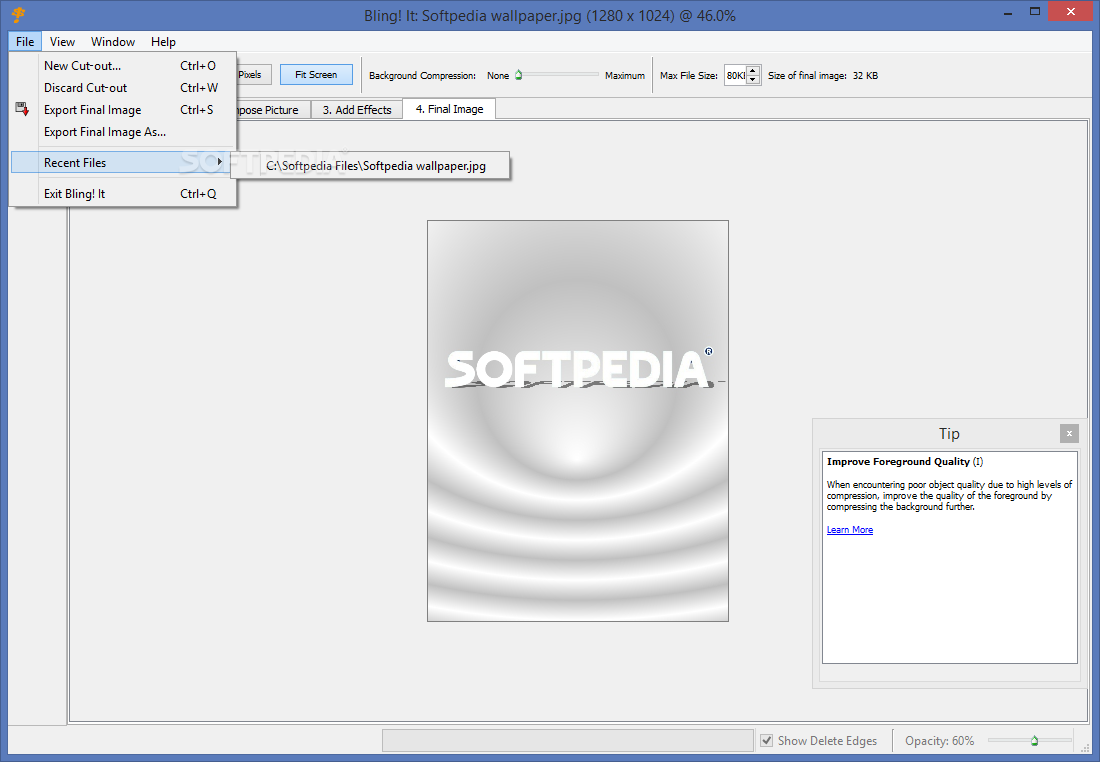Click the Improve Foreground Quality tip heading
This screenshot has width=1100, height=762.
[905, 461]
